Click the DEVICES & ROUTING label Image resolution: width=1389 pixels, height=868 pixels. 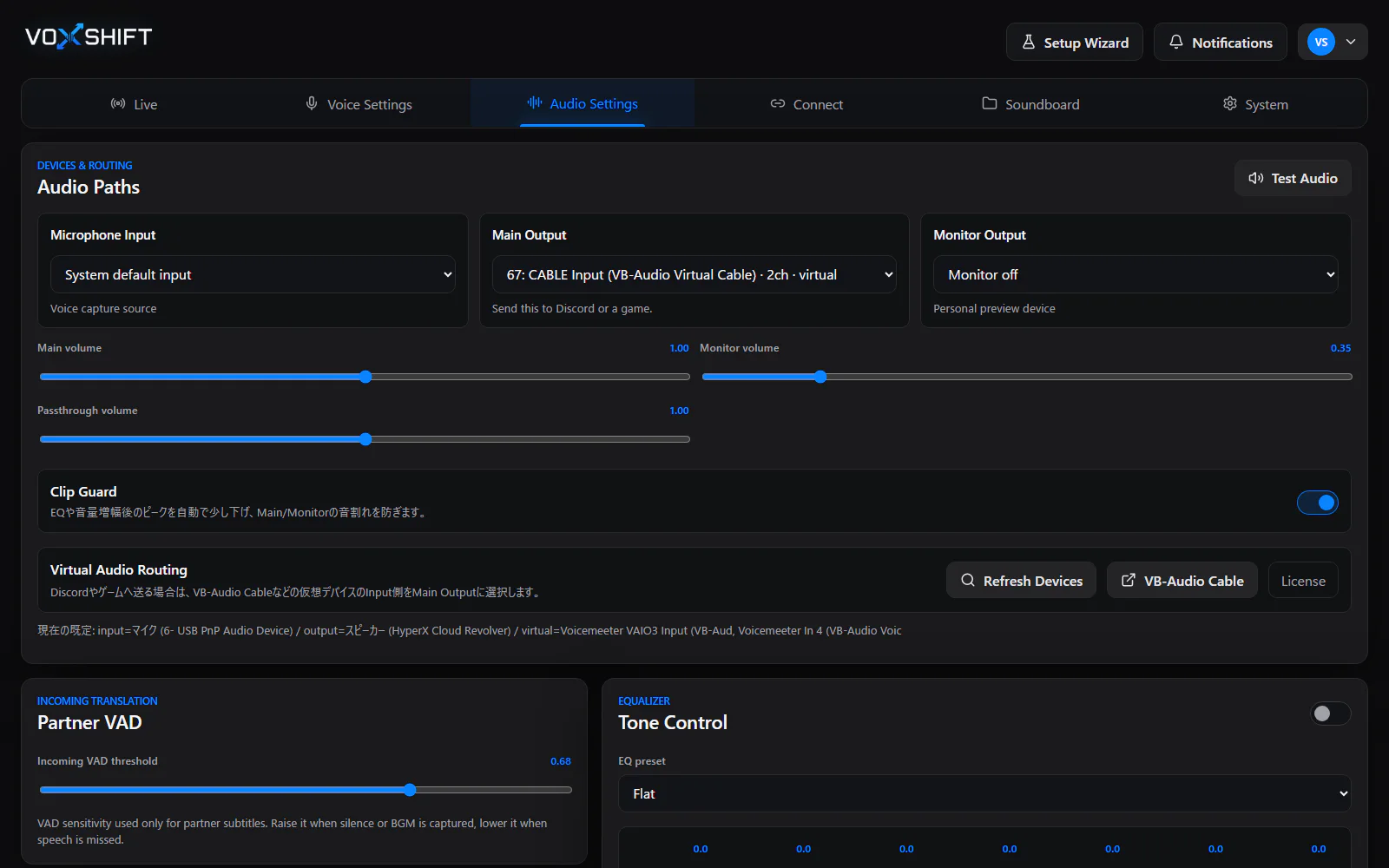[85, 165]
